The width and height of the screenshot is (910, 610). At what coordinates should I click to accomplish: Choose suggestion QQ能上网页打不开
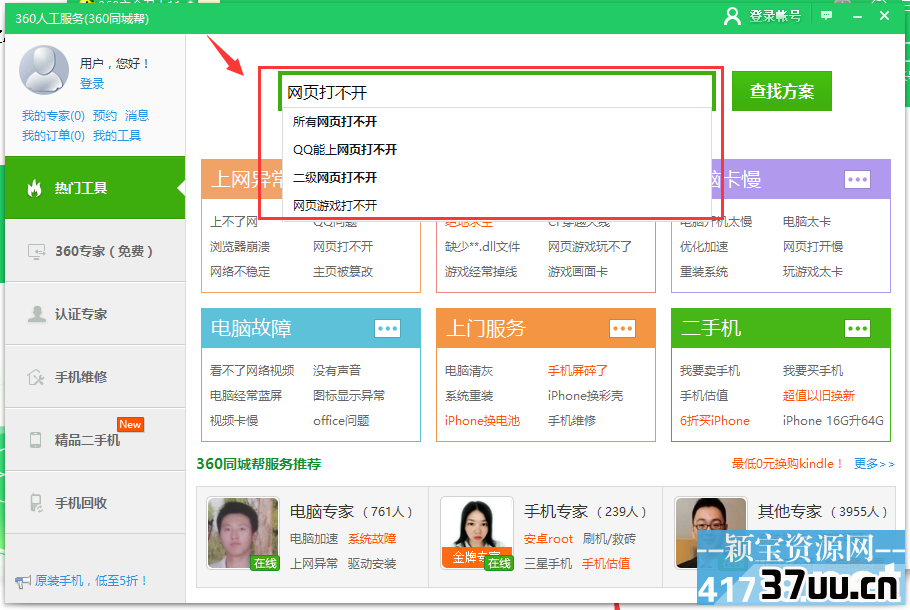(x=497, y=150)
